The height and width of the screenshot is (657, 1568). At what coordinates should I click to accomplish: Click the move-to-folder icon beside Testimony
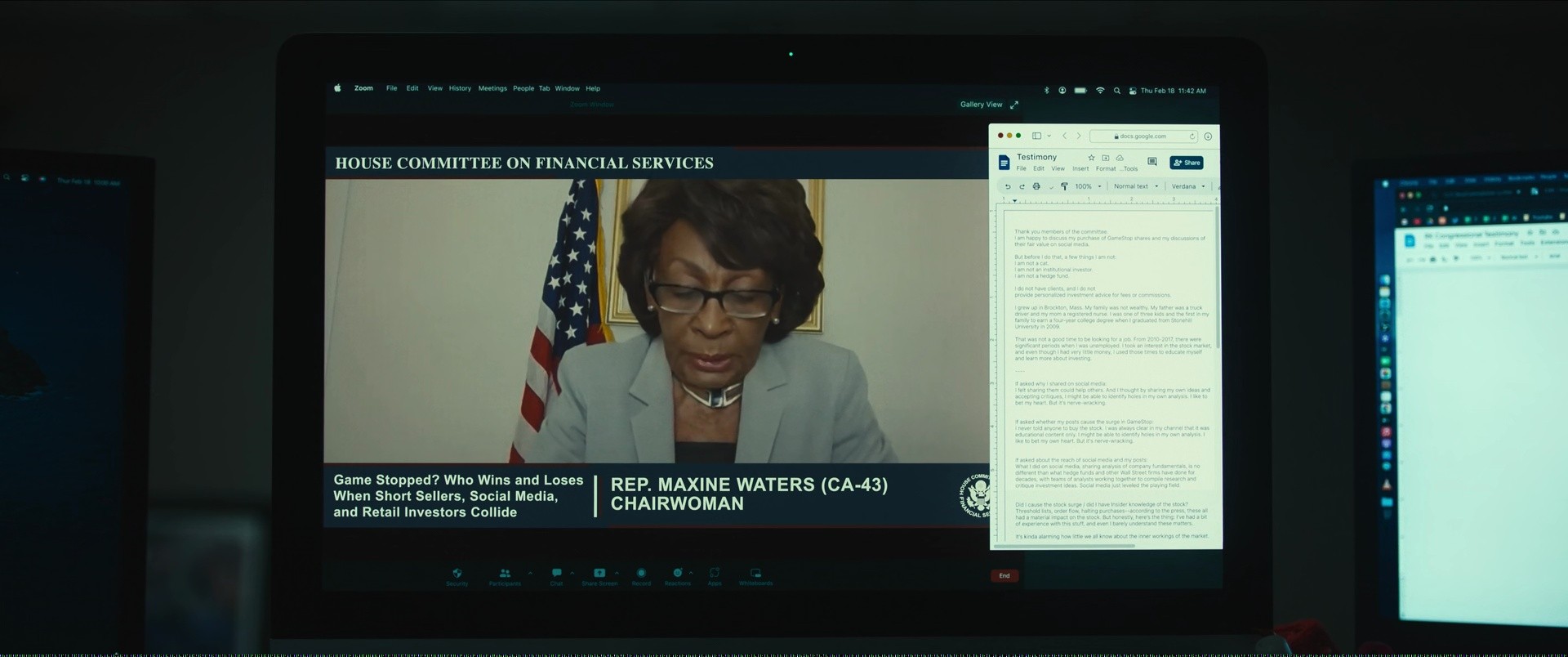(x=1106, y=158)
